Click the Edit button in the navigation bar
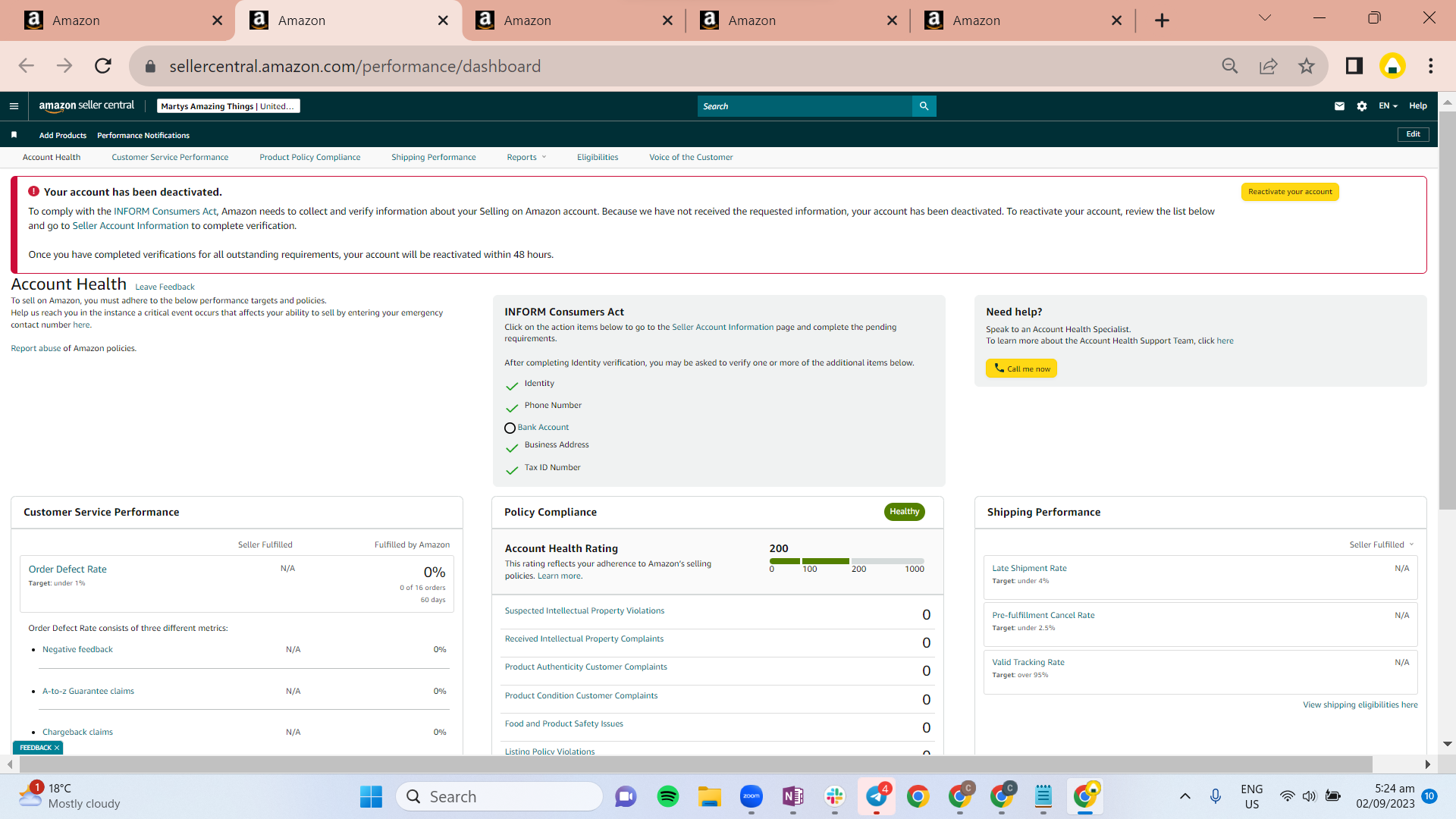This screenshot has height=819, width=1456. tap(1414, 134)
